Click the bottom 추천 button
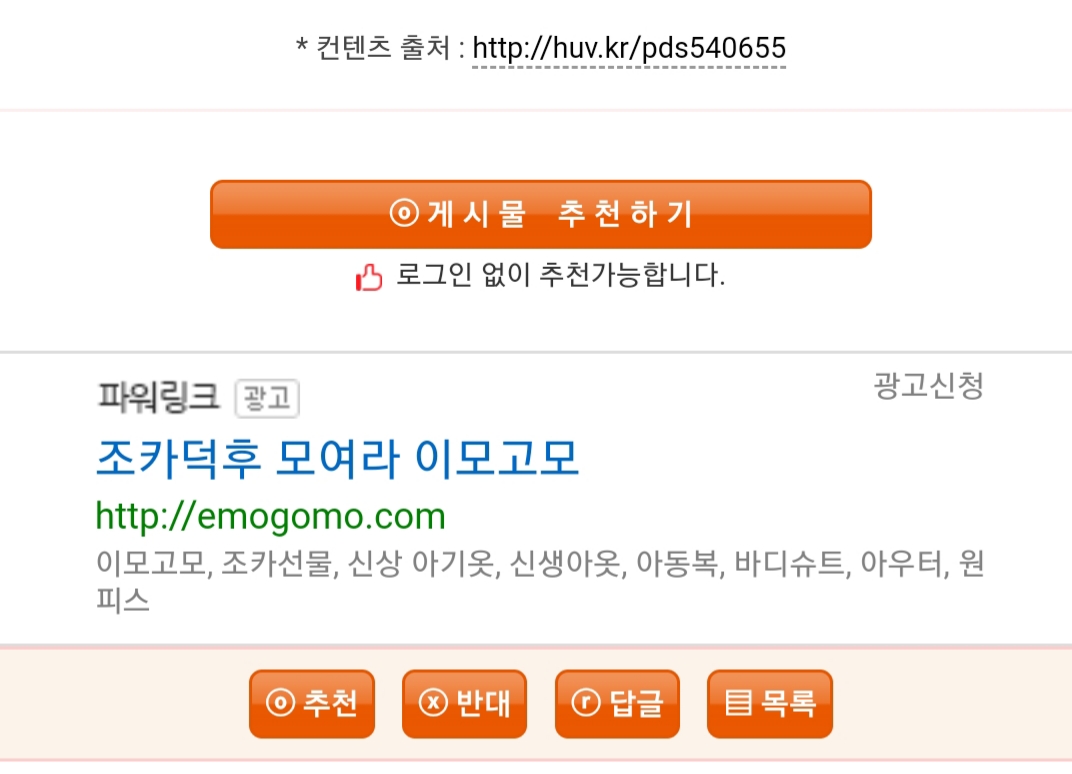This screenshot has width=1072, height=774. tap(312, 704)
